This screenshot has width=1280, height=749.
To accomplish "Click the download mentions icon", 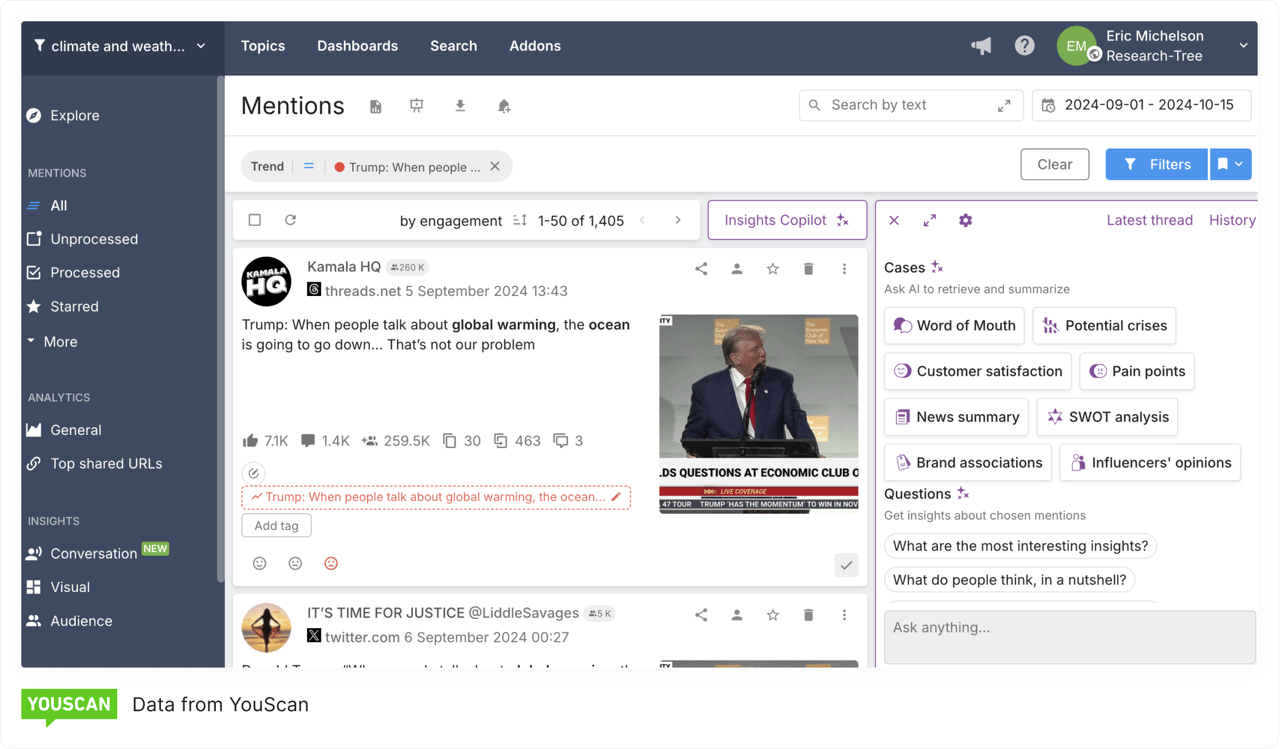I will (x=460, y=106).
